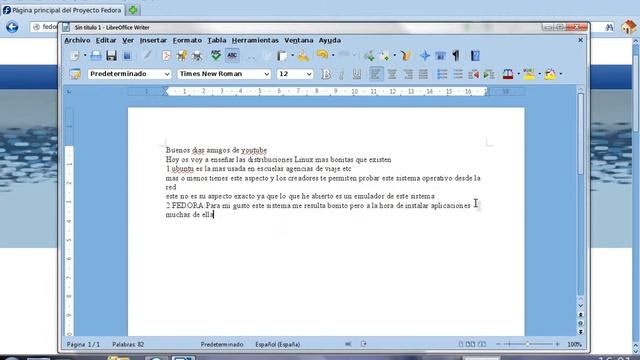
Task: Open the Navigator star icon
Action: 424,56
